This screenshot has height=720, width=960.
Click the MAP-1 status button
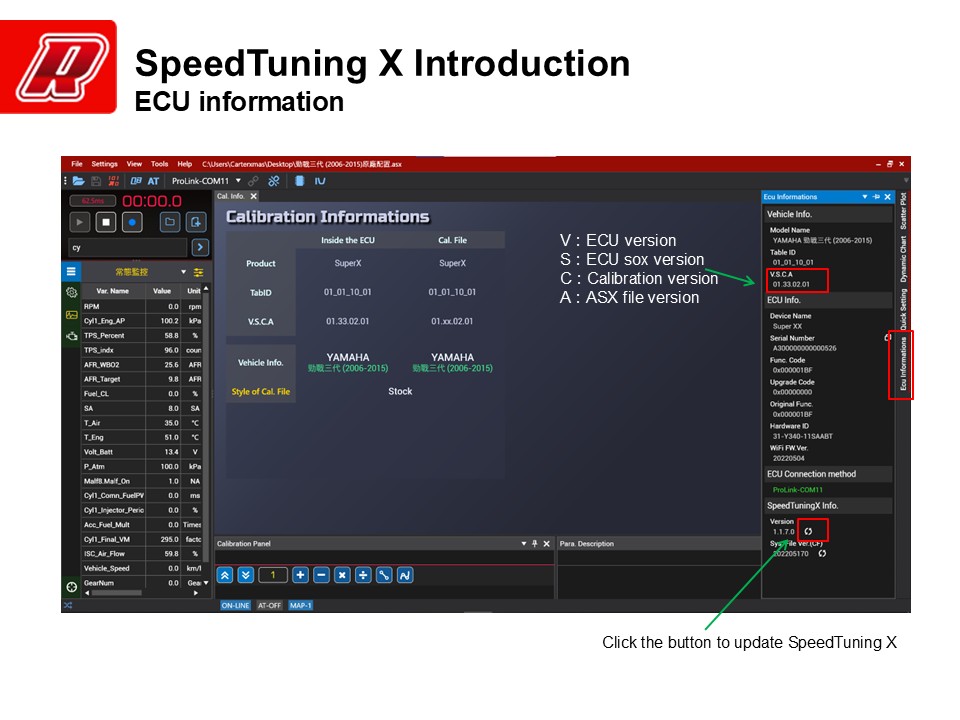pos(301,605)
